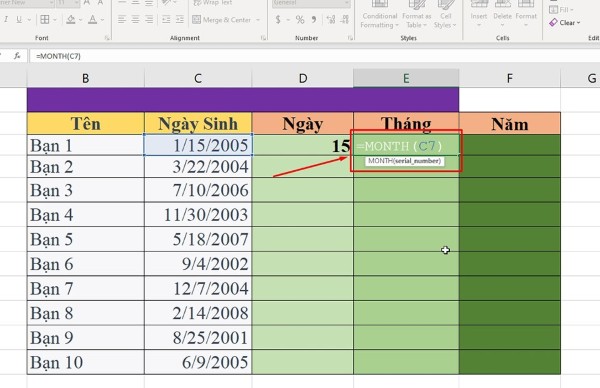The width and height of the screenshot is (600, 388).
Task: Select cell with date 8/25/2001
Action: point(198,337)
